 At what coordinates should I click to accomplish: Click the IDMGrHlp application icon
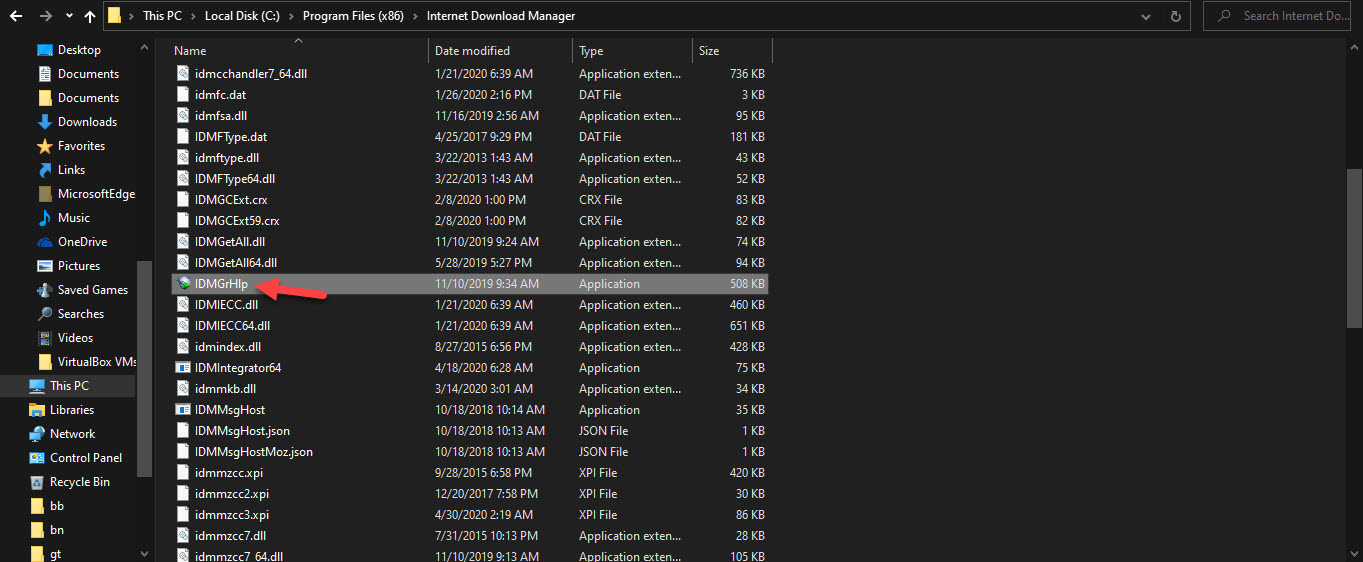click(183, 284)
